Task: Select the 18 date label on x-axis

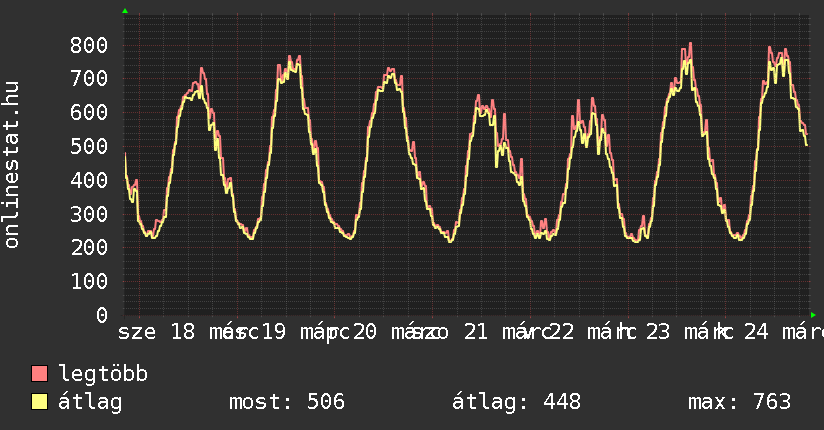Action: (183, 332)
